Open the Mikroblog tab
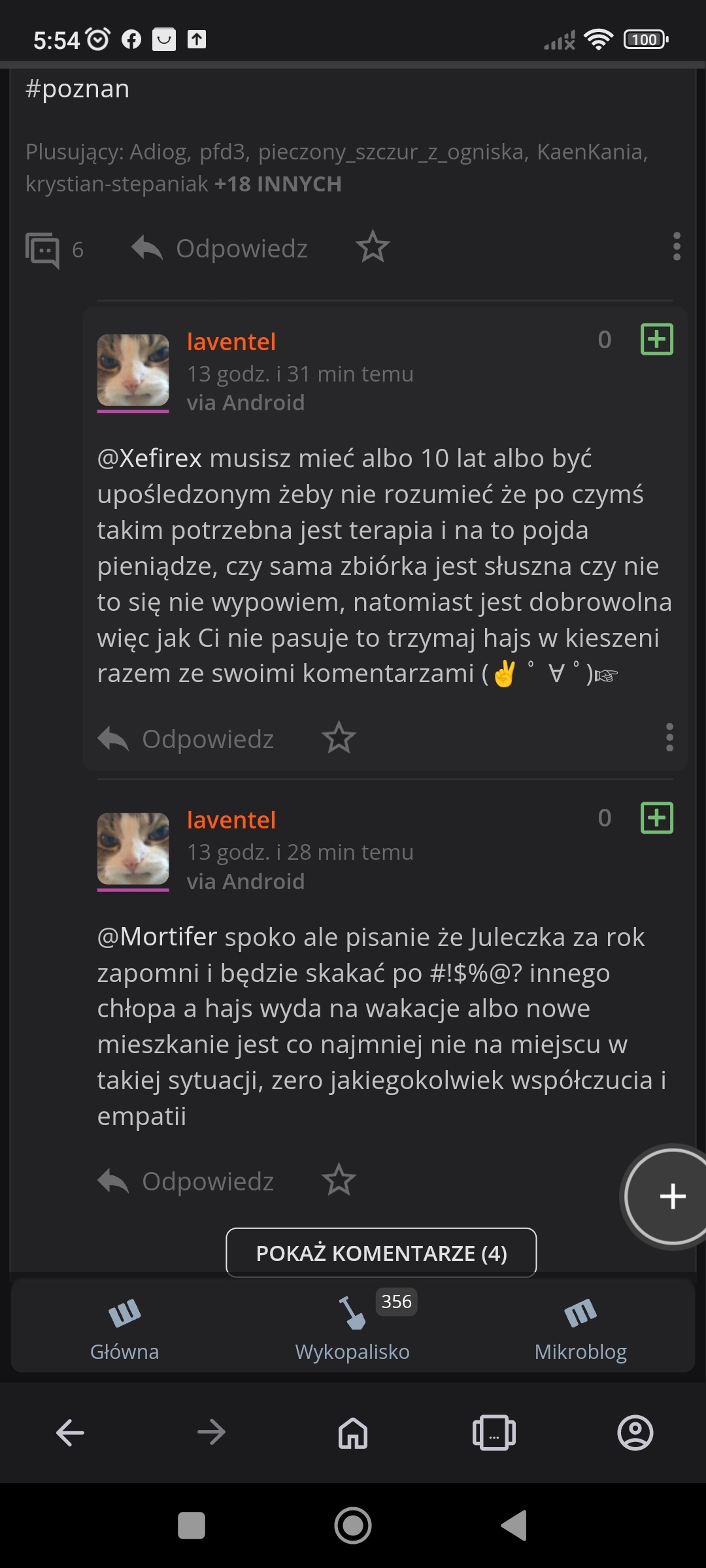 click(x=580, y=1326)
